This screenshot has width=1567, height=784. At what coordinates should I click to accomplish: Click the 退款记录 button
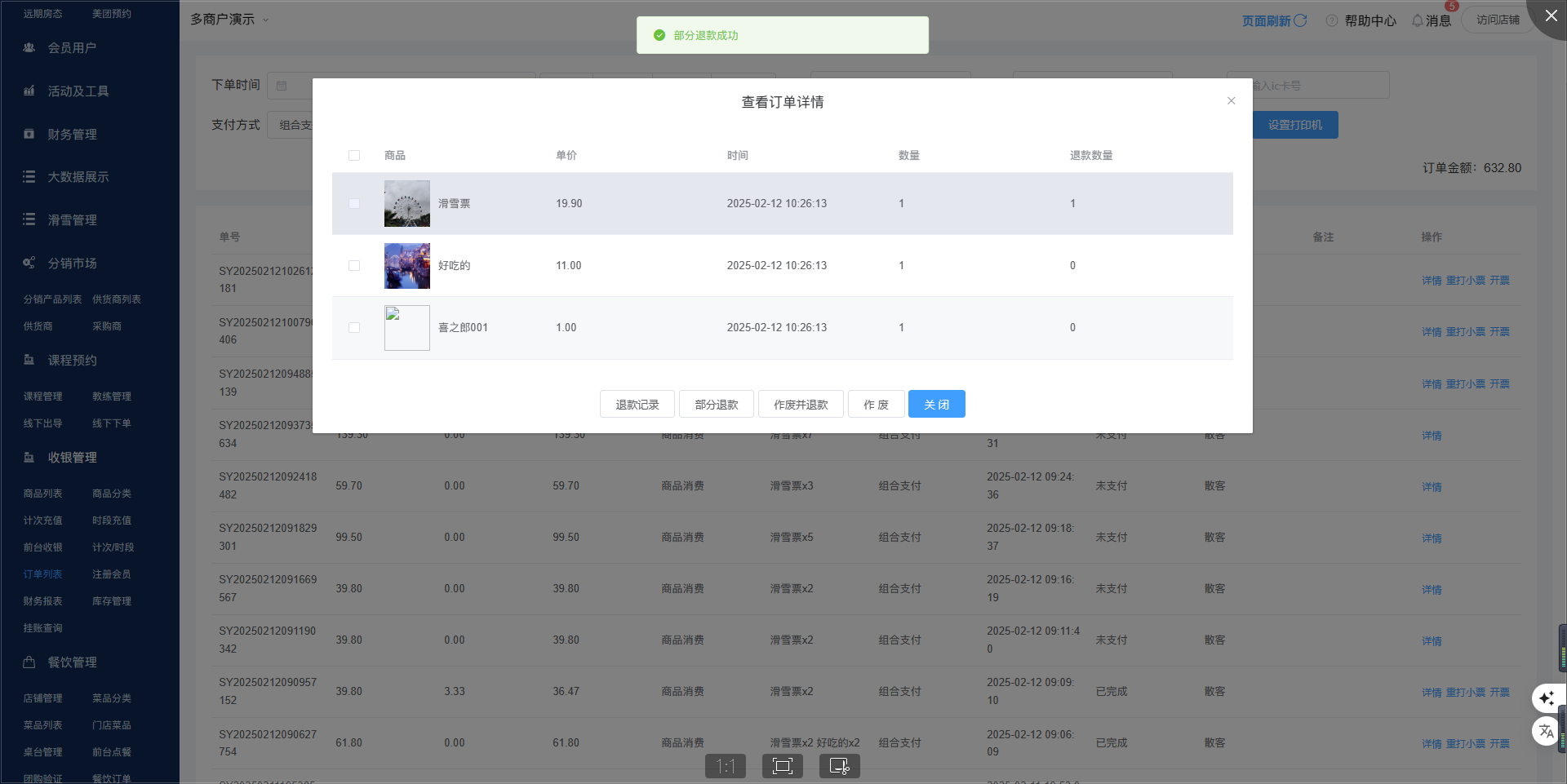click(x=637, y=405)
